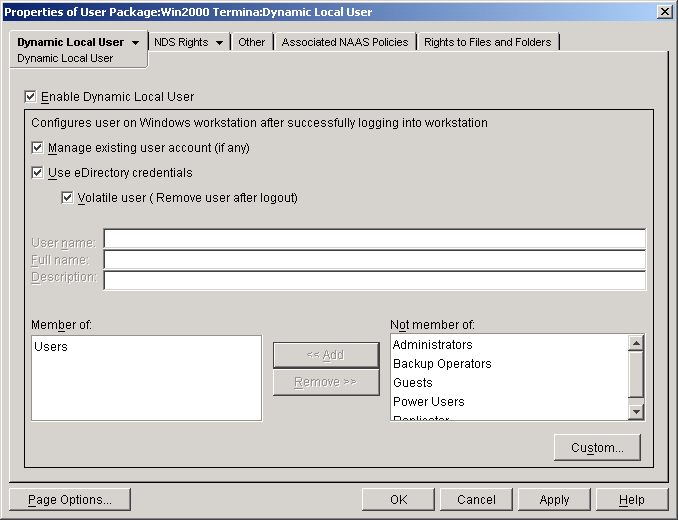Click the group list scrollbar thumb
Viewport: 678px width, 520px height.
pyautogui.click(x=636, y=374)
